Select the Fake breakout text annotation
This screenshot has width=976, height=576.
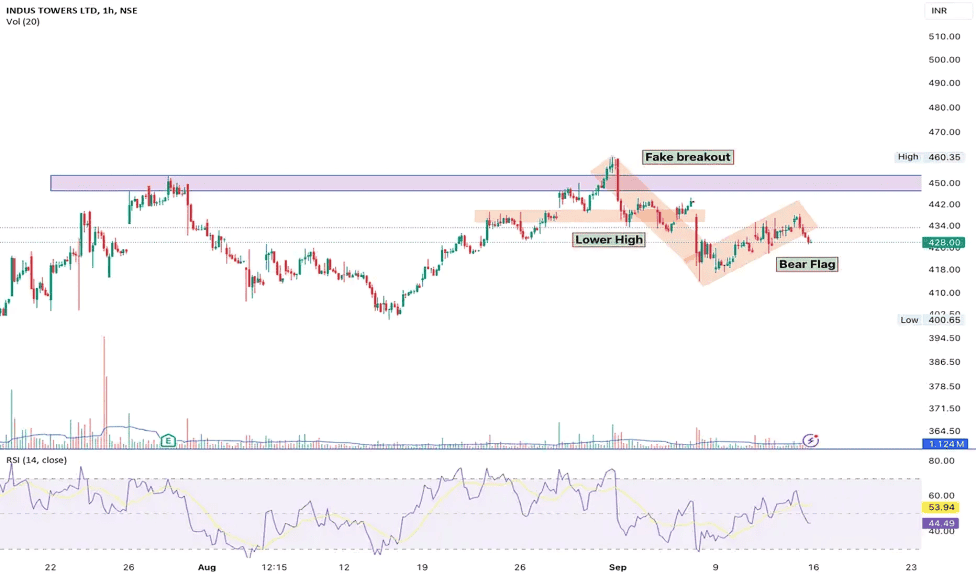(687, 156)
